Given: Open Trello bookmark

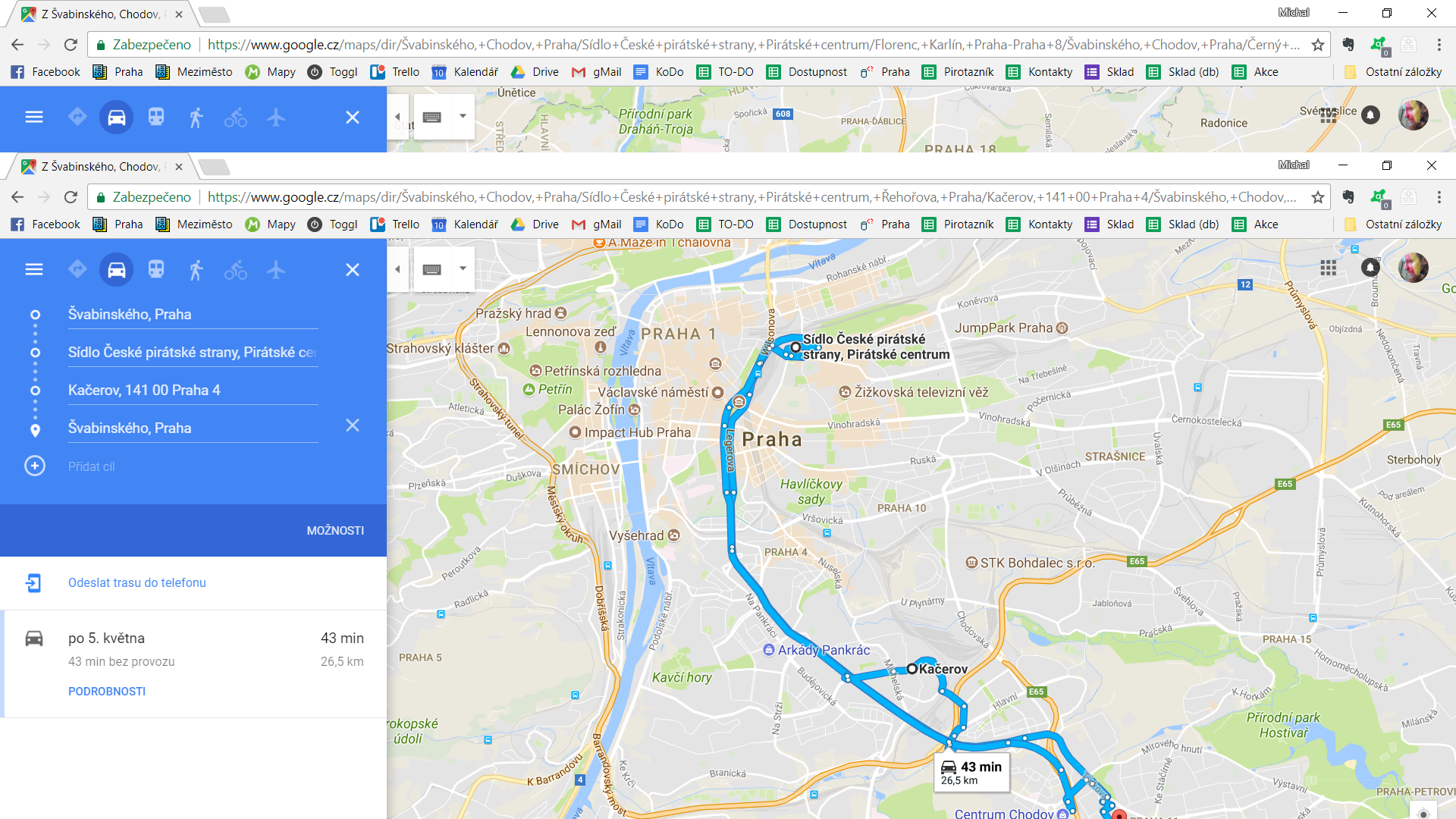Looking at the screenshot, I should coord(395,224).
